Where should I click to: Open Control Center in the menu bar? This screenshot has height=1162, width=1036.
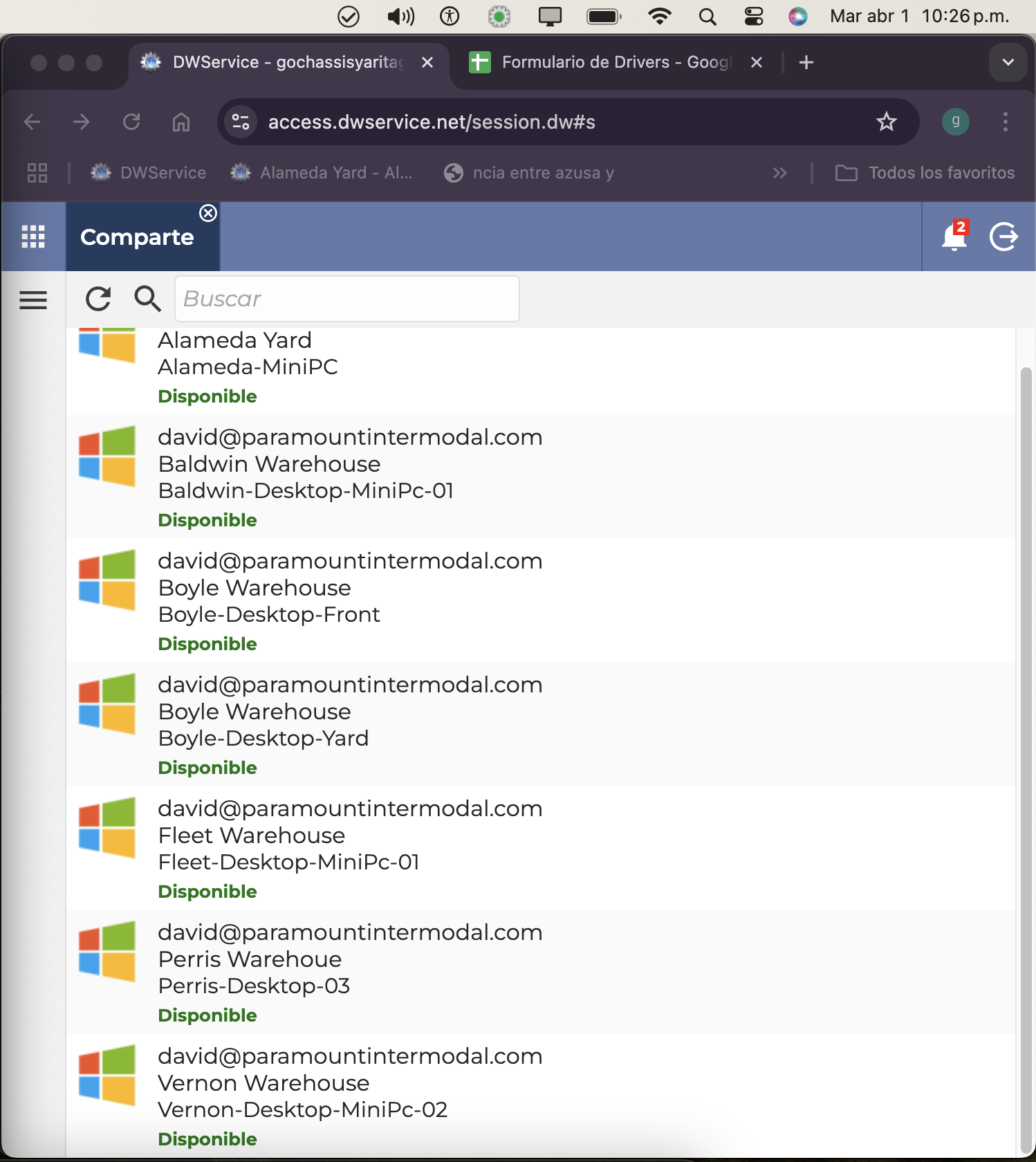(754, 16)
